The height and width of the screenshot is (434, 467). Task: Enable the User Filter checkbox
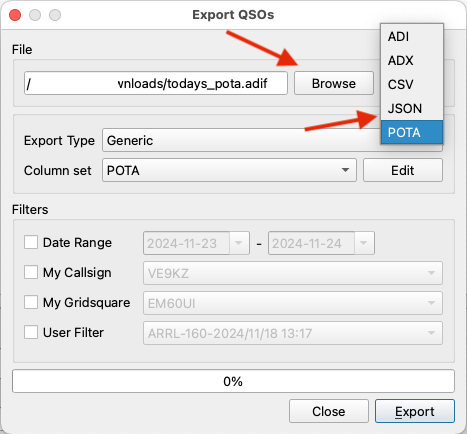click(31, 332)
